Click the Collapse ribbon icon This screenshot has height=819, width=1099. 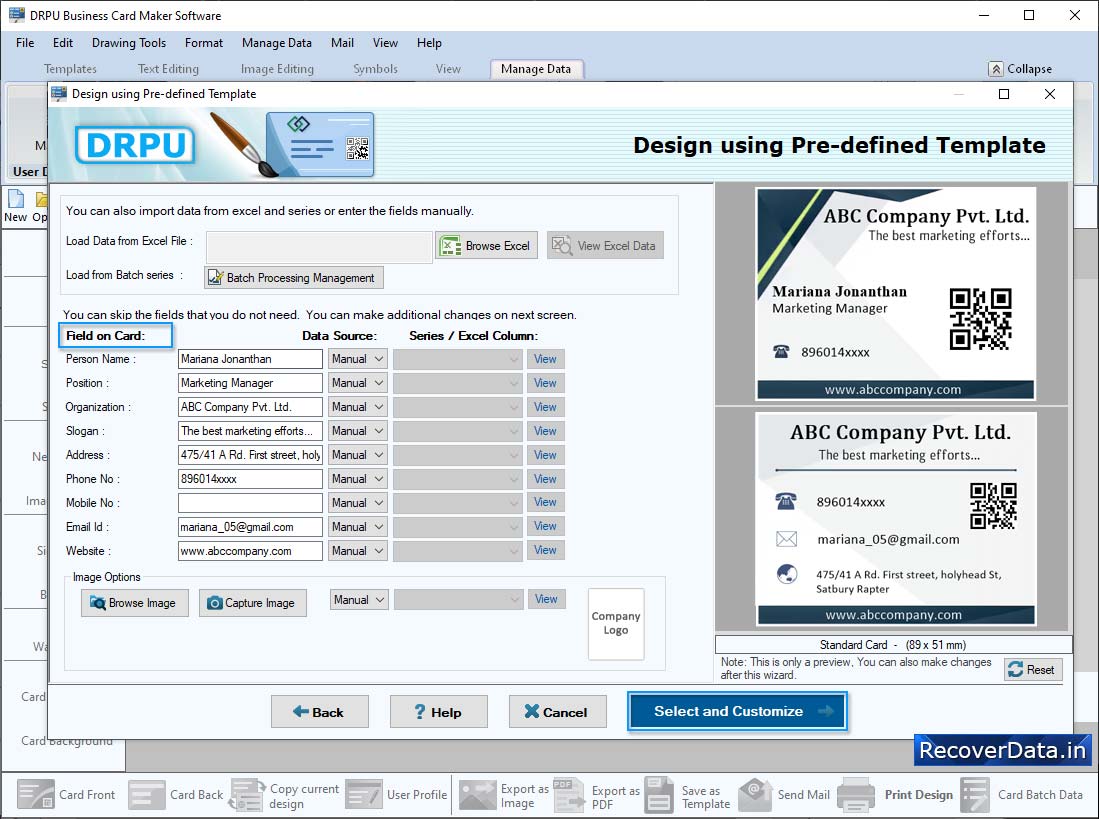click(x=995, y=69)
